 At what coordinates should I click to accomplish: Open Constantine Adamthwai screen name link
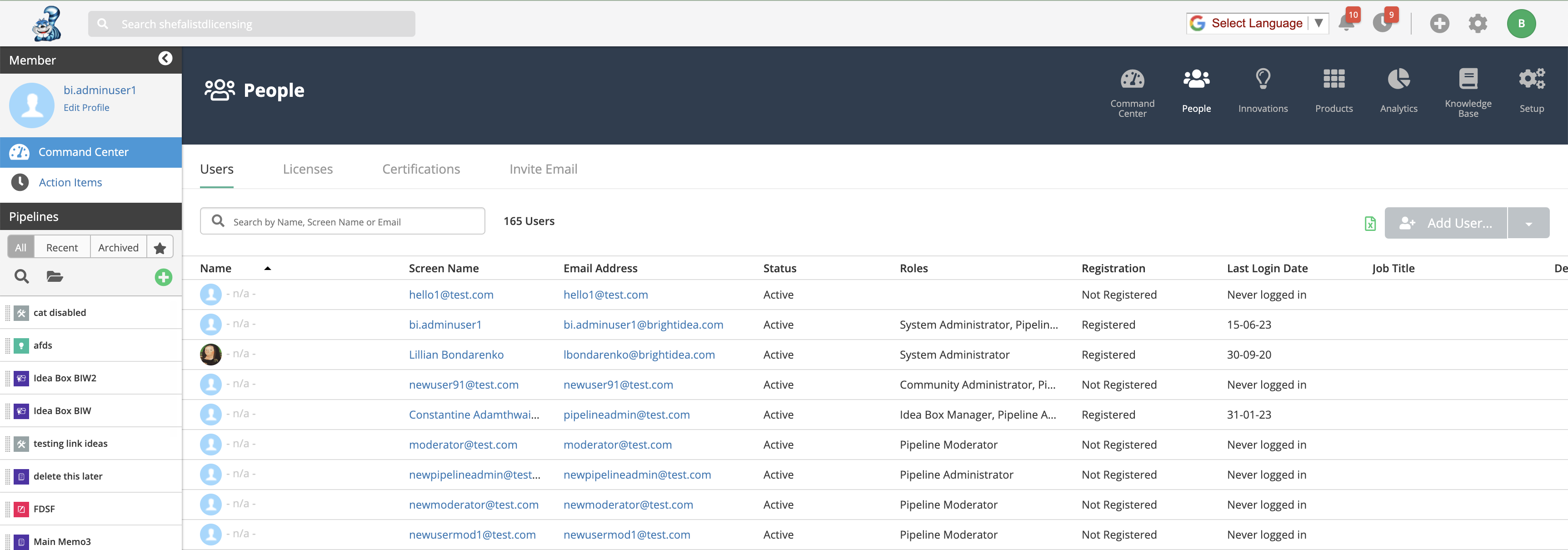click(474, 415)
